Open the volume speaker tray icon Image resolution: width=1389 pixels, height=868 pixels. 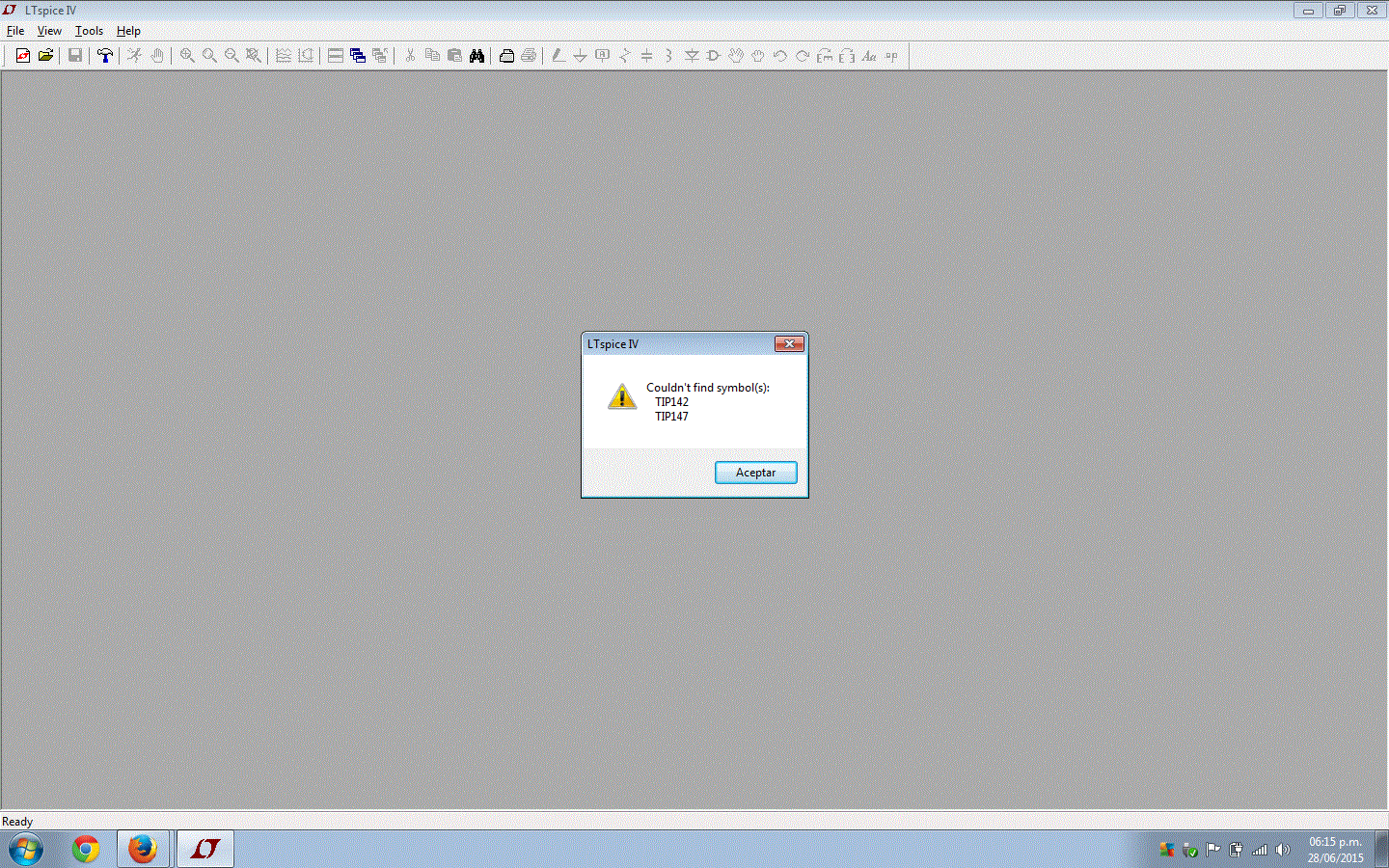(x=1282, y=850)
